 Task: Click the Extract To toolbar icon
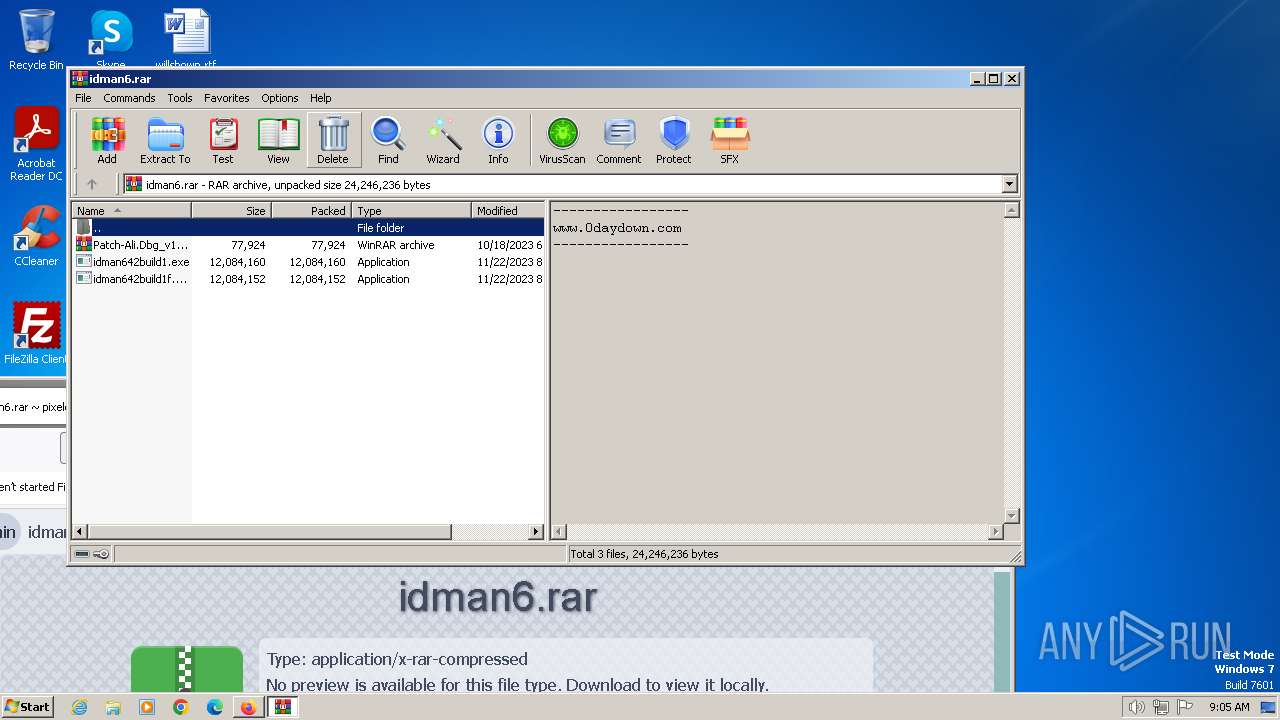pyautogui.click(x=165, y=140)
